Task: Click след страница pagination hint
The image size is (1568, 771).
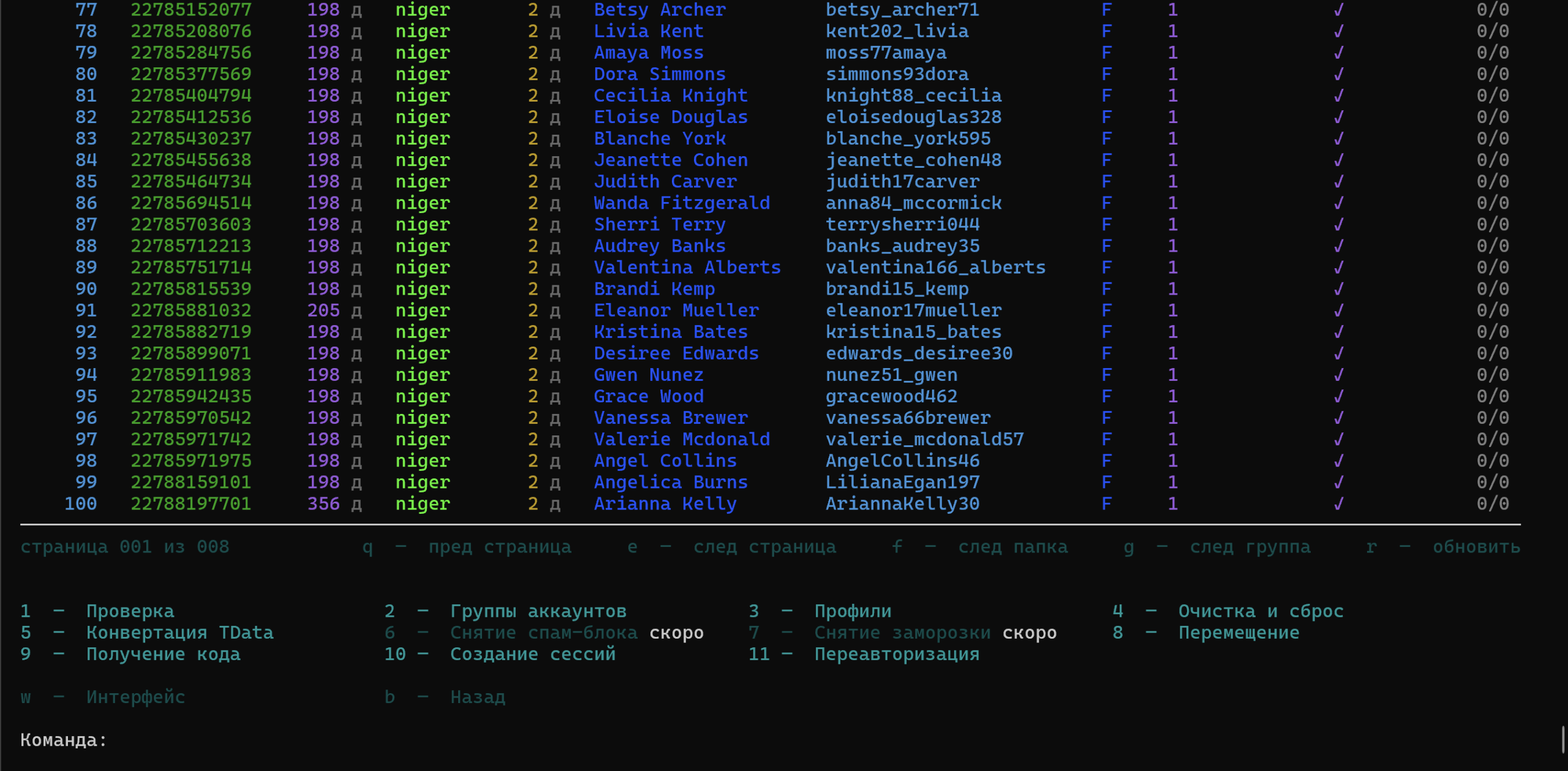Action: point(764,547)
